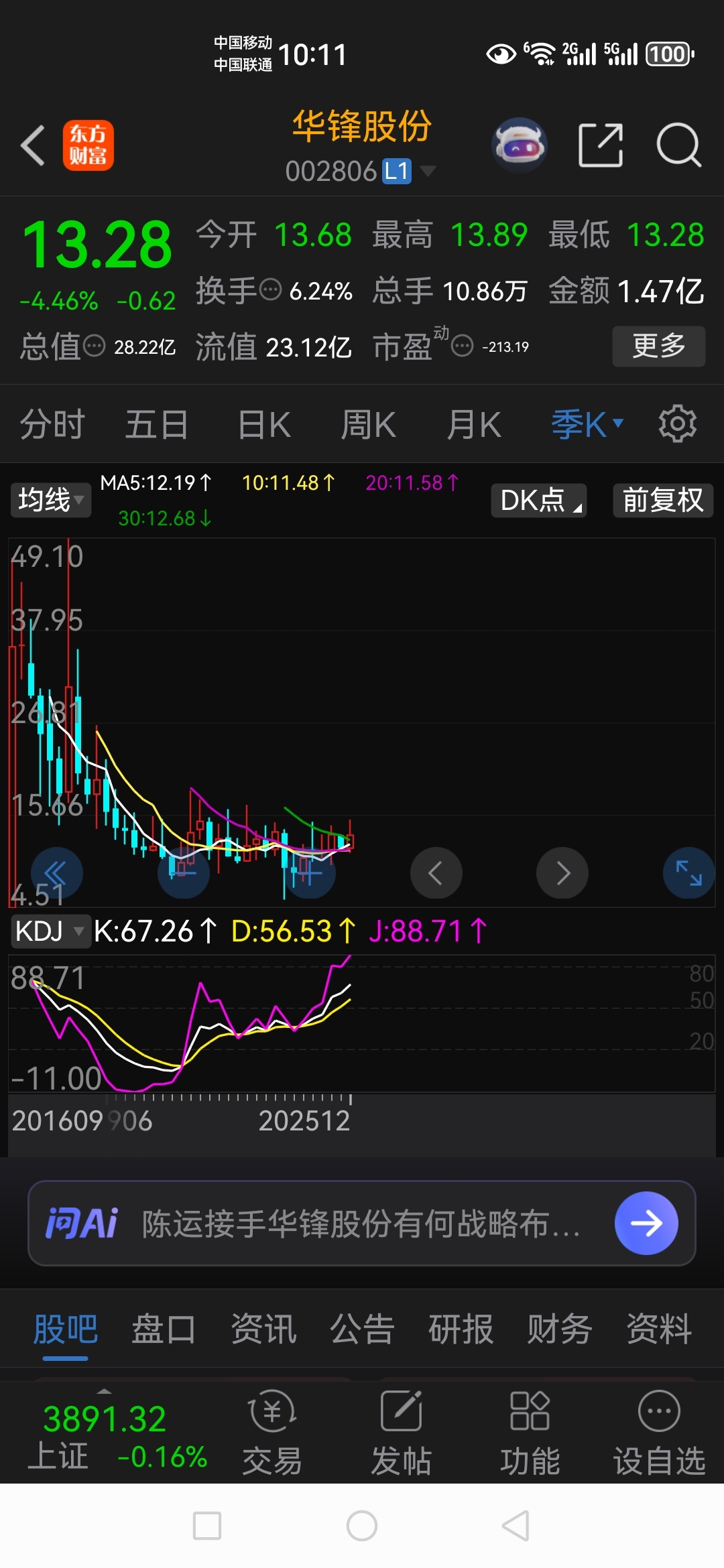Move chart right with single arrow

(x=562, y=873)
